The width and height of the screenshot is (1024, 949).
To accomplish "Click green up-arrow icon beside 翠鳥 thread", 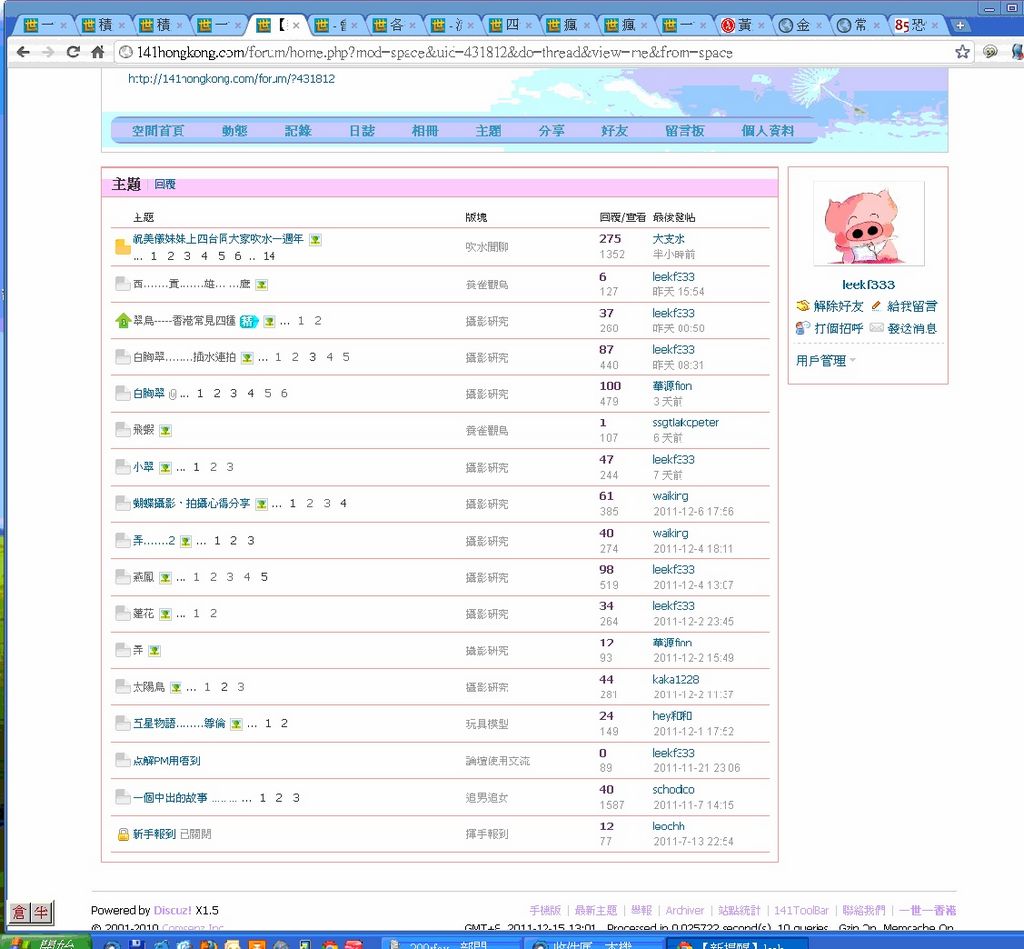I will point(122,321).
